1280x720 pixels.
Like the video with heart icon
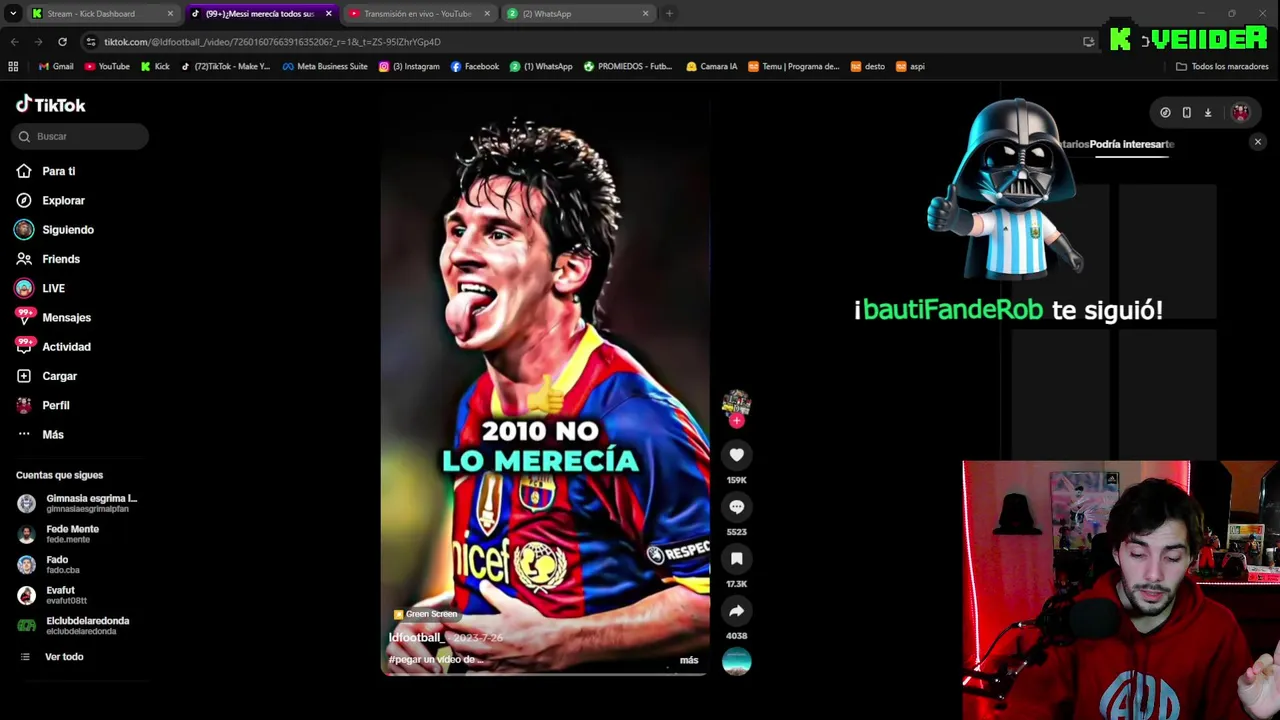point(737,455)
